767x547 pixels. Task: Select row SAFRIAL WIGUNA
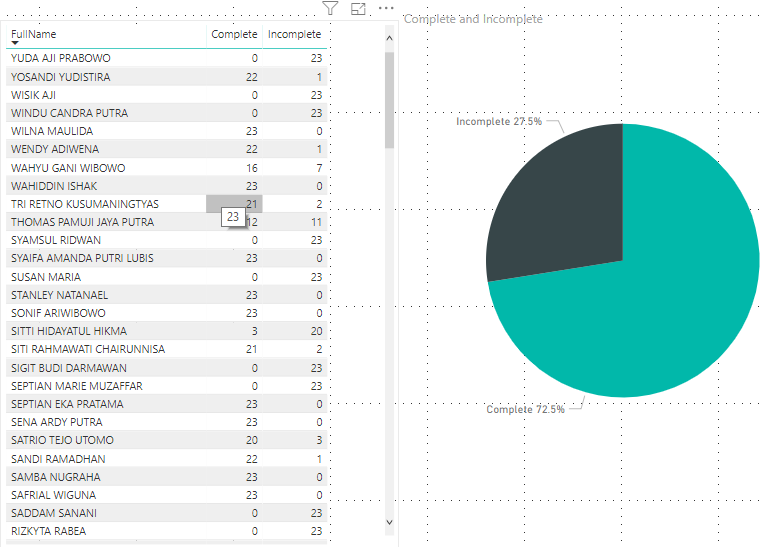(166, 495)
